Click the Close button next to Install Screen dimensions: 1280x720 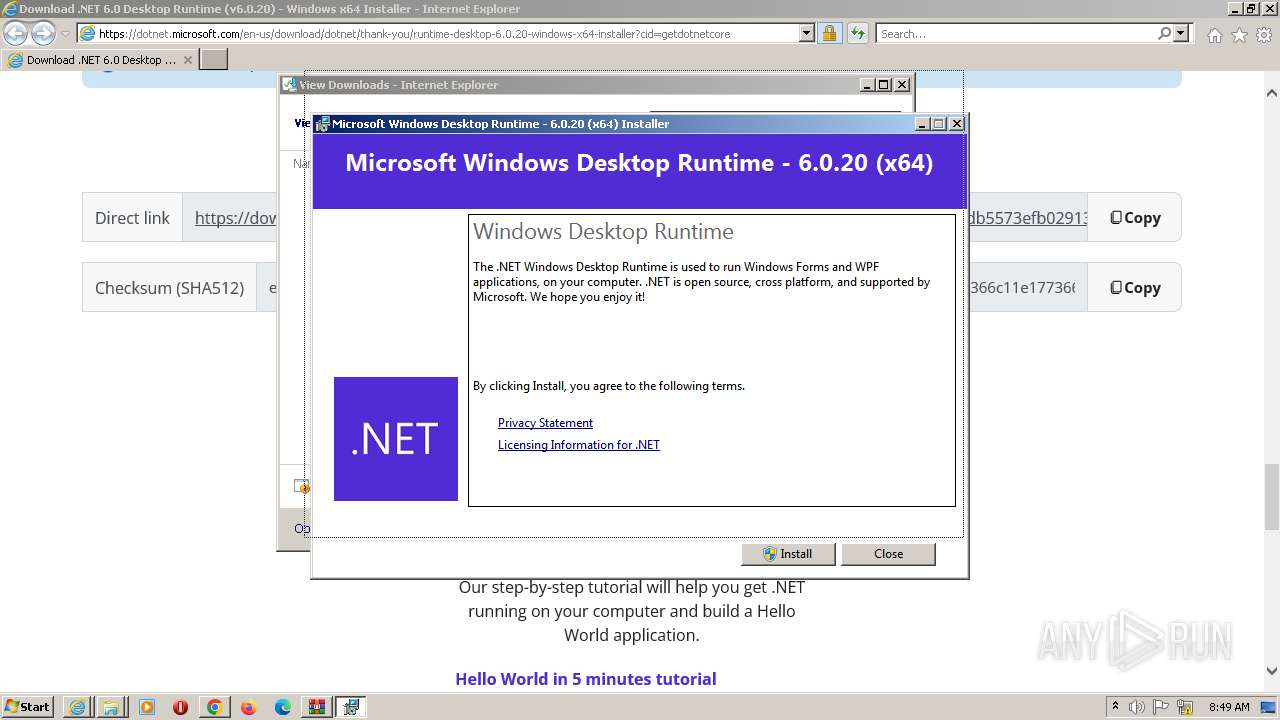pos(888,554)
